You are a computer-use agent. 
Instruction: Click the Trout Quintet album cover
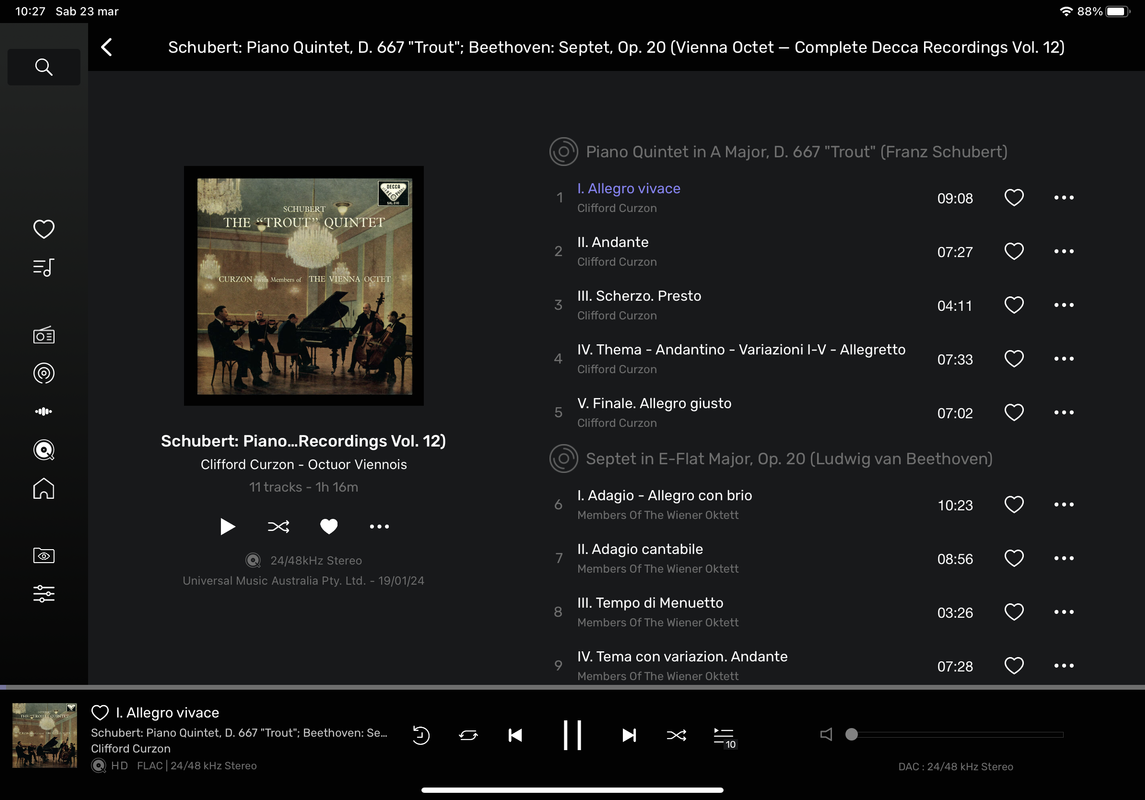(x=304, y=286)
